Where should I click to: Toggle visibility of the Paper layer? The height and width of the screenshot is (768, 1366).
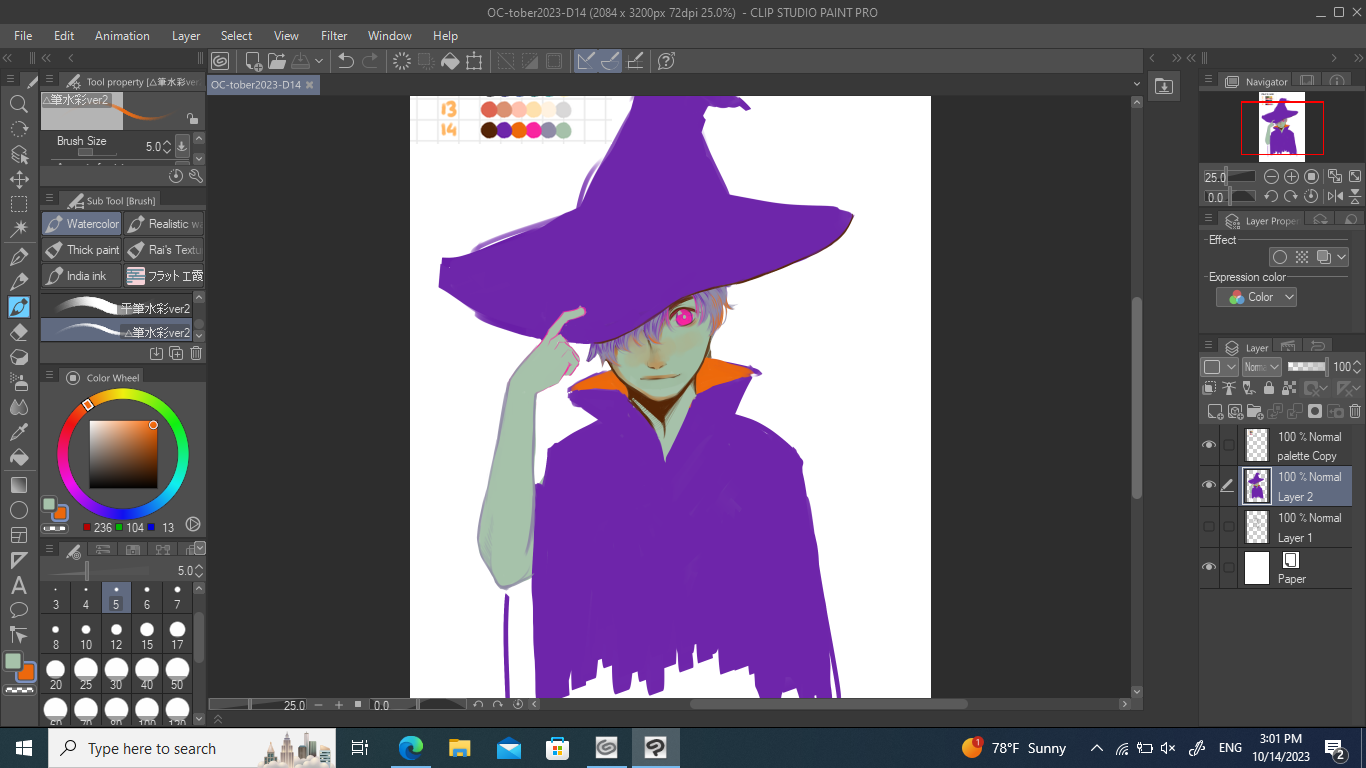pyautogui.click(x=1209, y=567)
